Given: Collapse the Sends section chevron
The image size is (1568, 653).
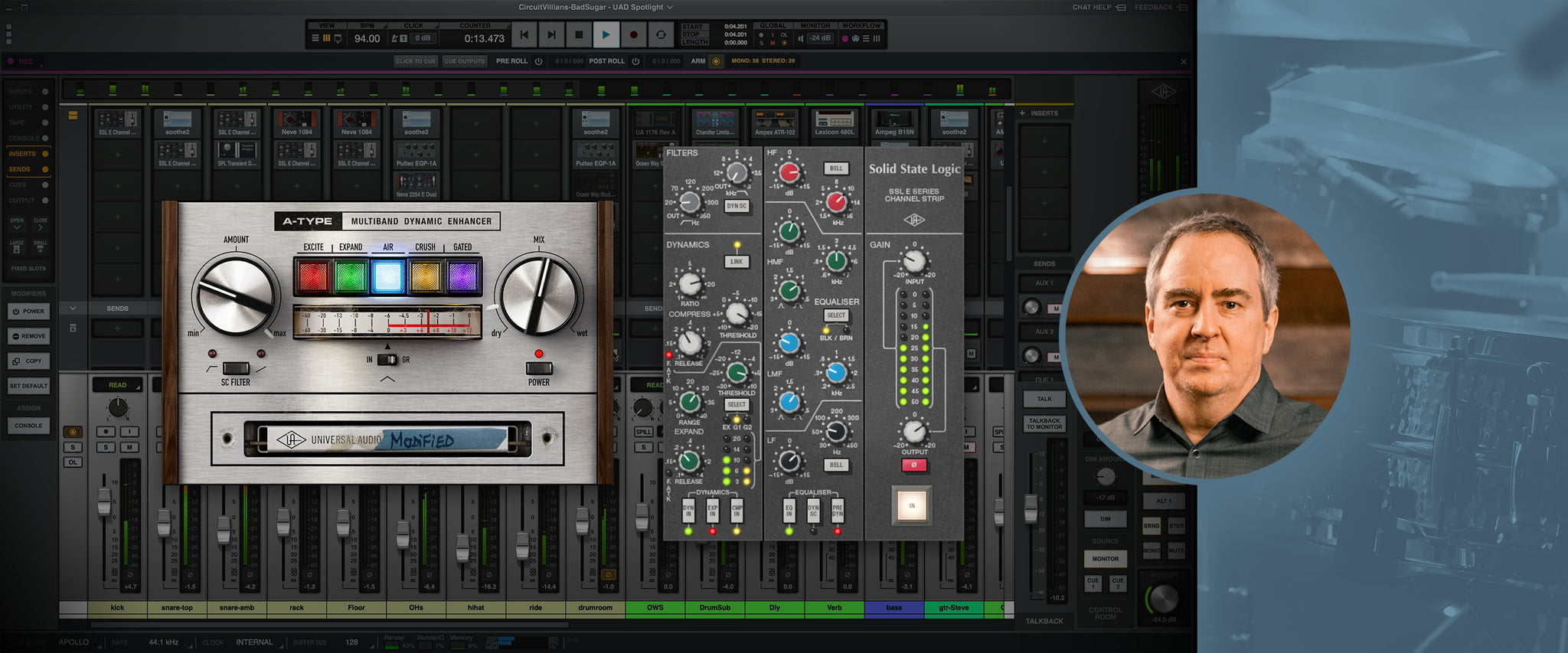Looking at the screenshot, I should [x=73, y=309].
